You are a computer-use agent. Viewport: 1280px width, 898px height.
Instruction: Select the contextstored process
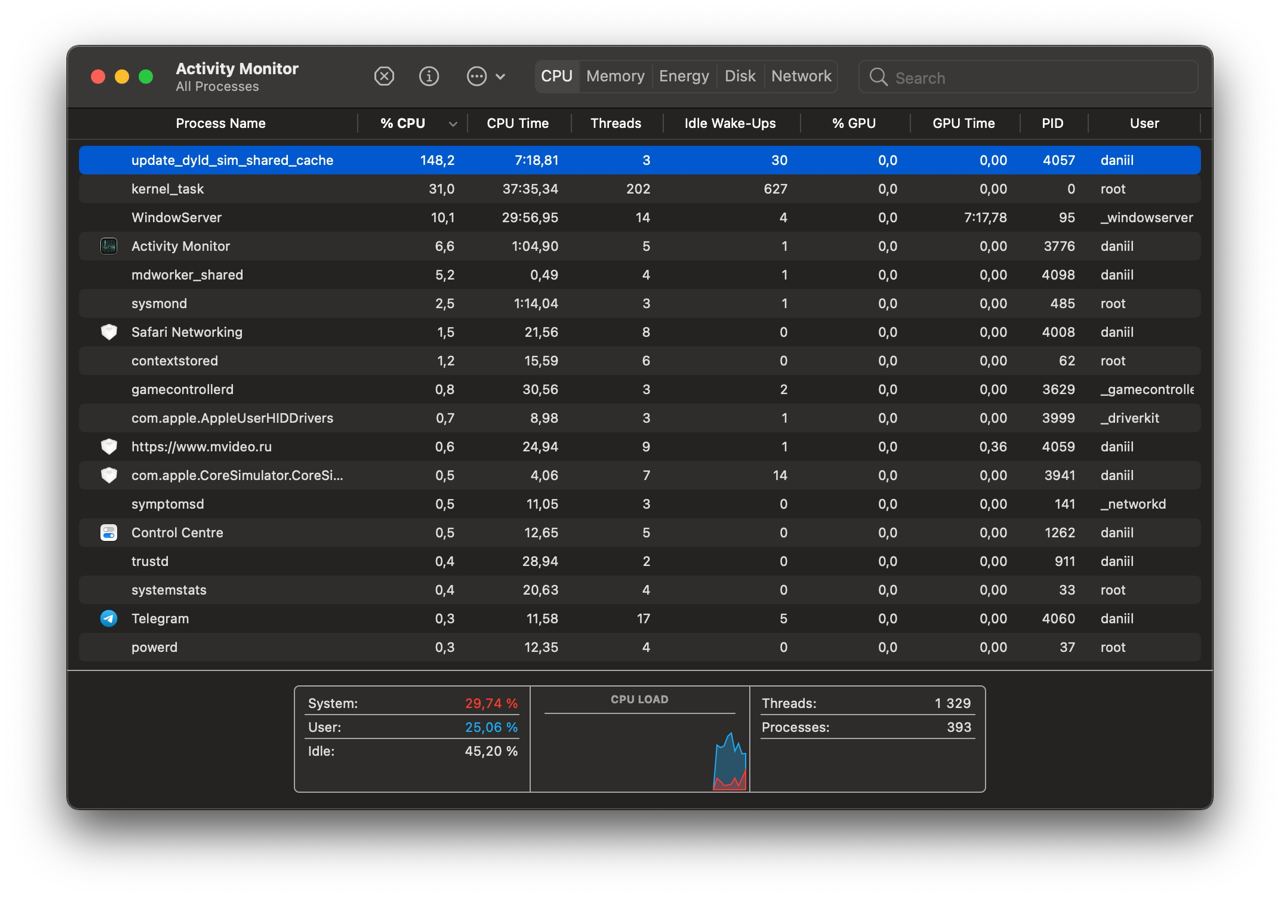coord(640,361)
